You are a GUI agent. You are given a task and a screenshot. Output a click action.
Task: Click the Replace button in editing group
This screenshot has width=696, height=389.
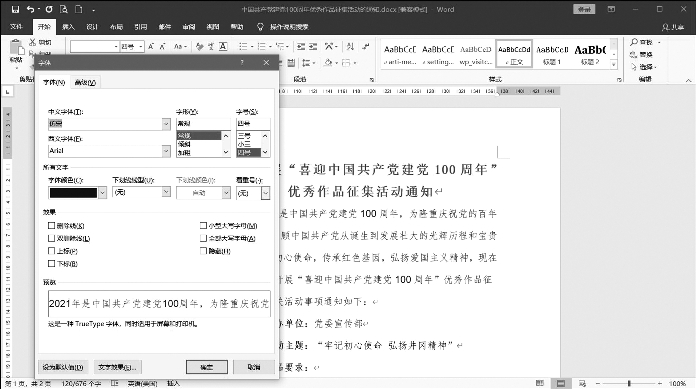[x=642, y=55]
